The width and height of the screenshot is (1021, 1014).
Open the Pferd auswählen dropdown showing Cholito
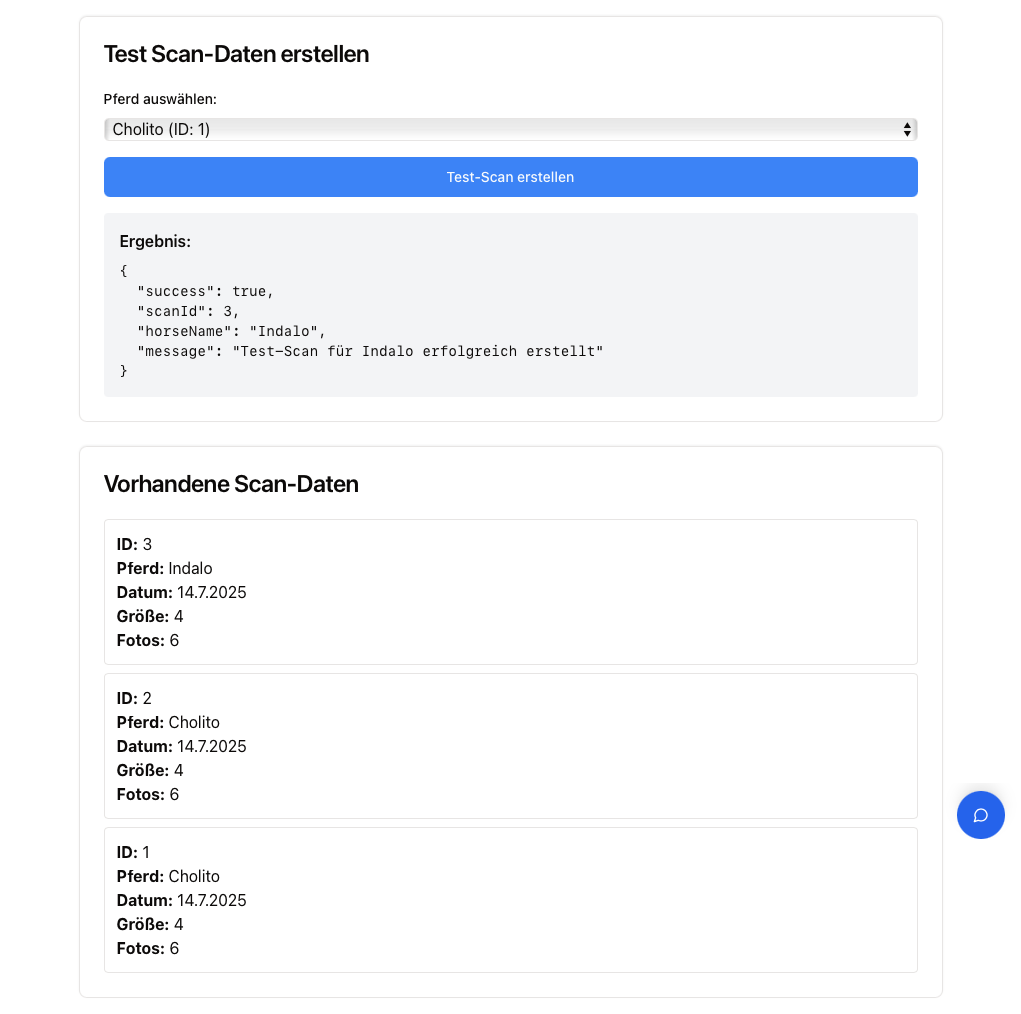[510, 129]
